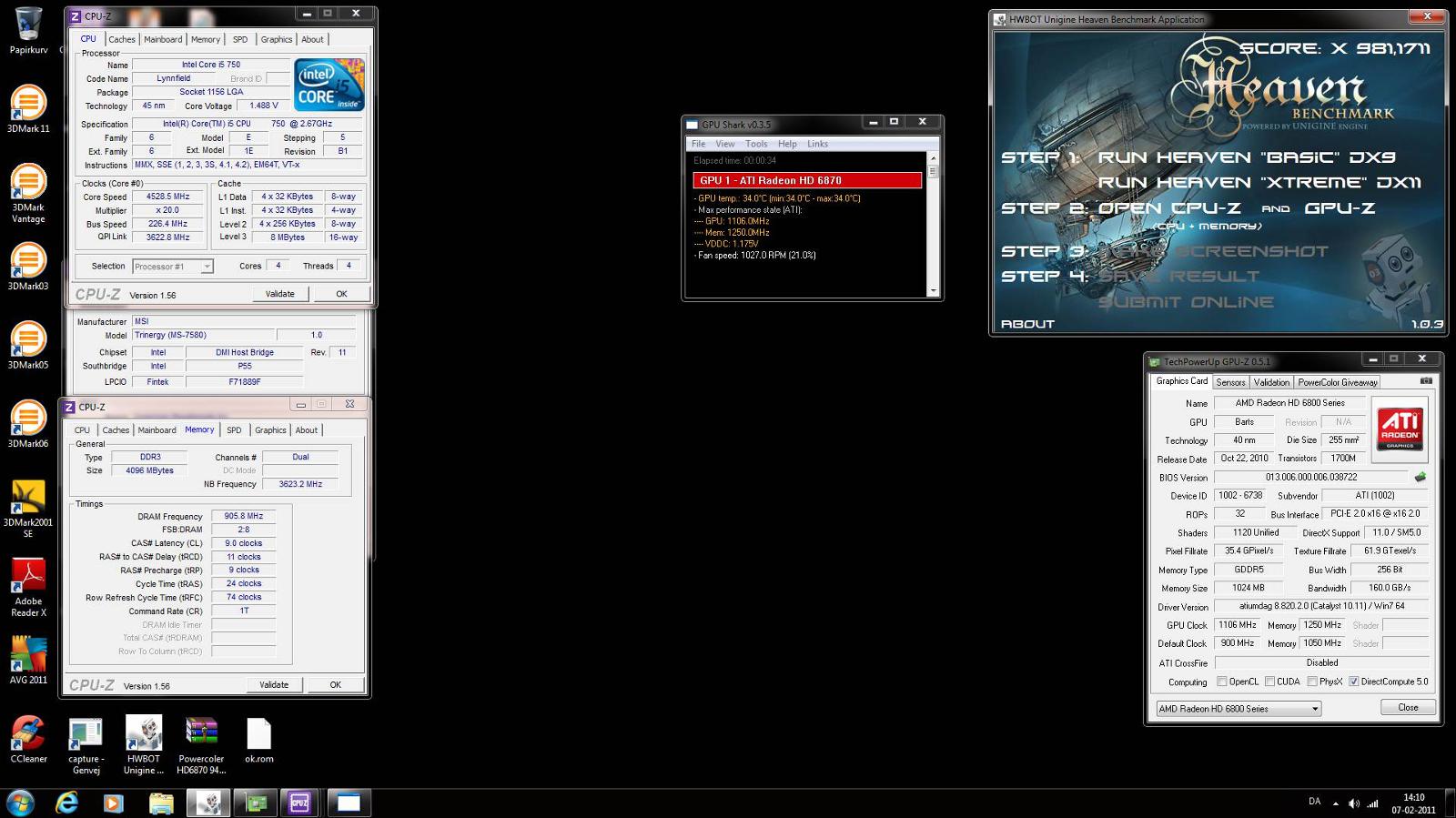Click the GPU-Z BIOS save chip icon
This screenshot has height=818, width=1456.
point(1420,477)
